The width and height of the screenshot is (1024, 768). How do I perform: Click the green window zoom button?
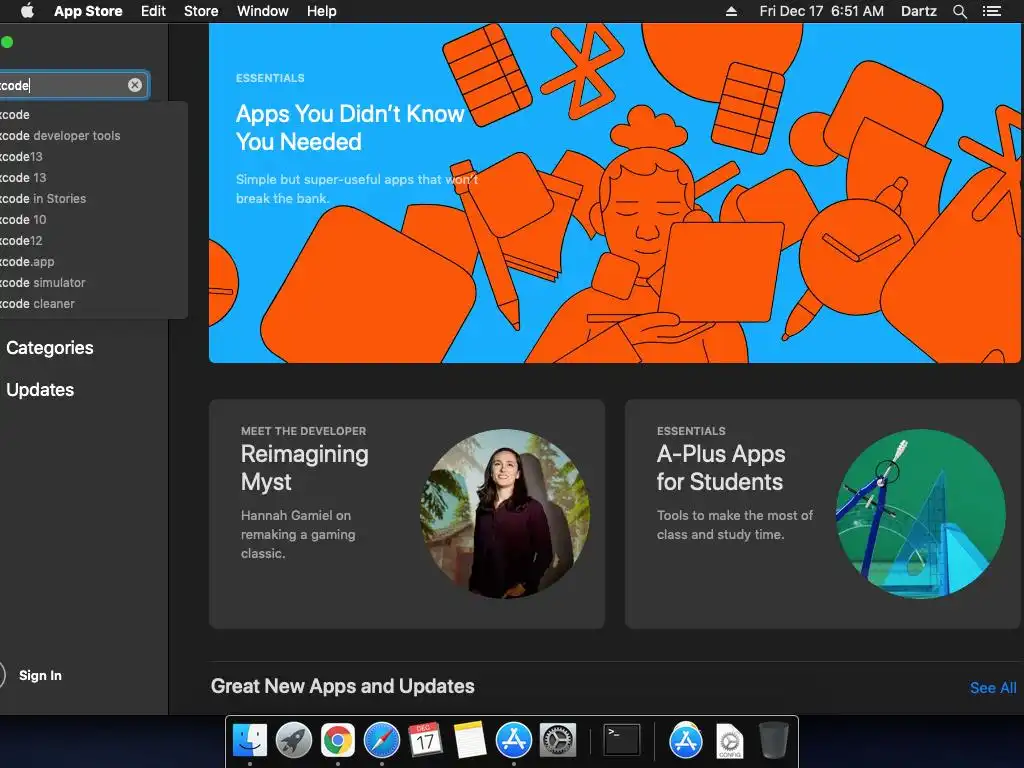[x=7, y=42]
